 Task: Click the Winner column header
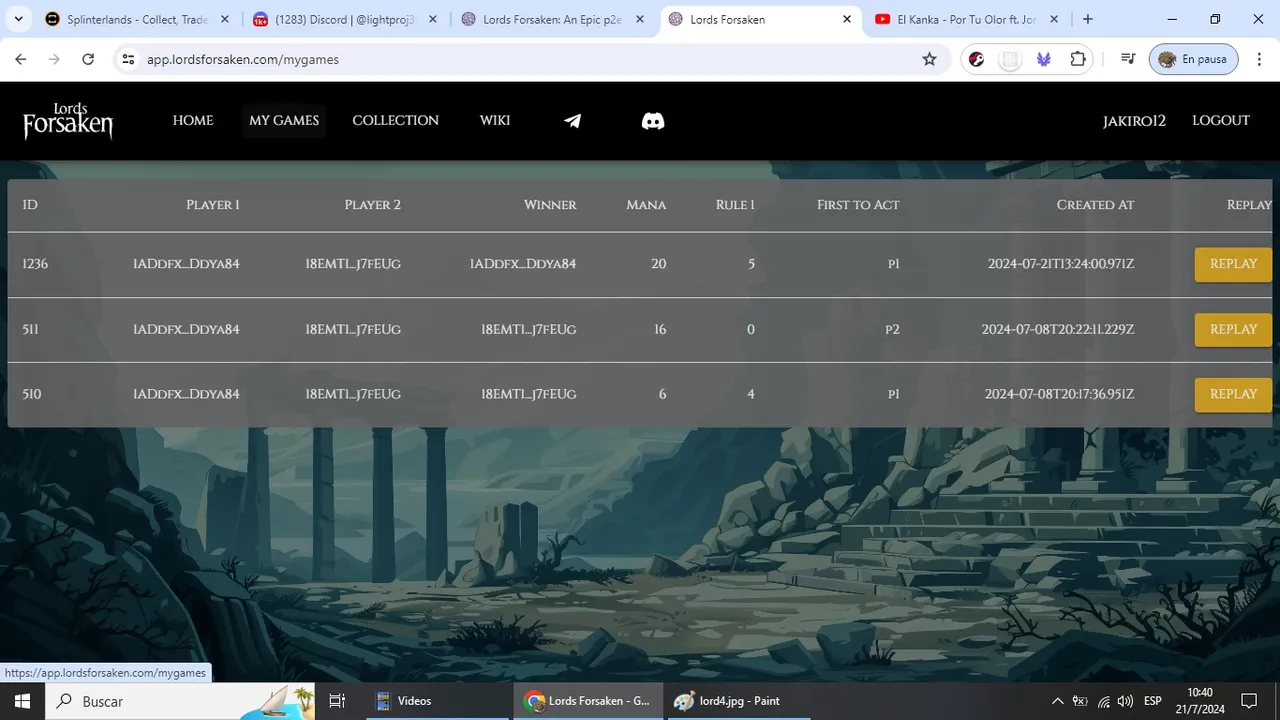point(550,205)
